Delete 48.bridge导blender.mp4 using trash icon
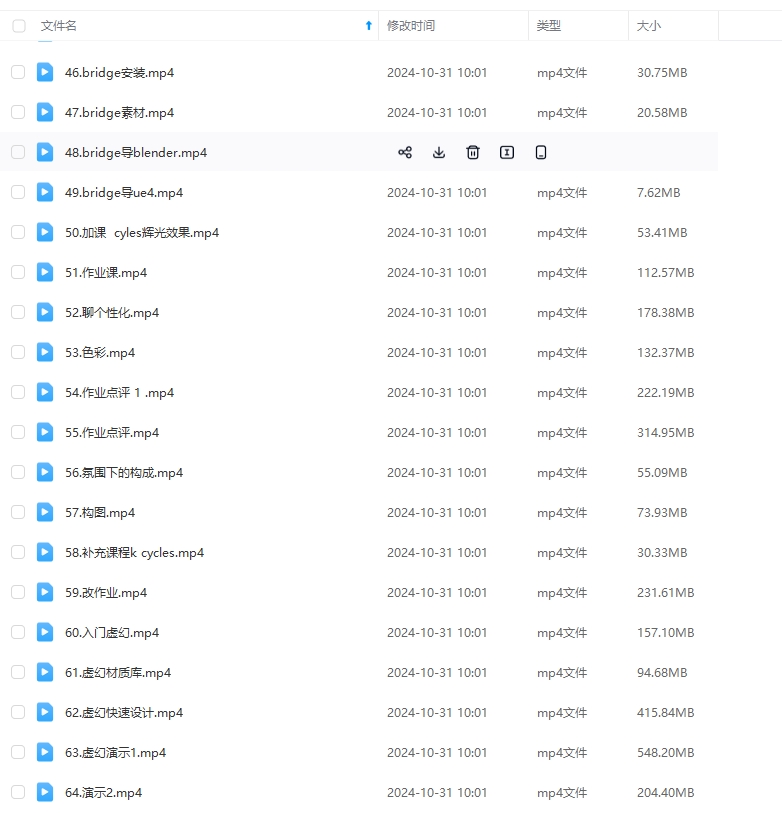This screenshot has width=782, height=813. tap(473, 153)
